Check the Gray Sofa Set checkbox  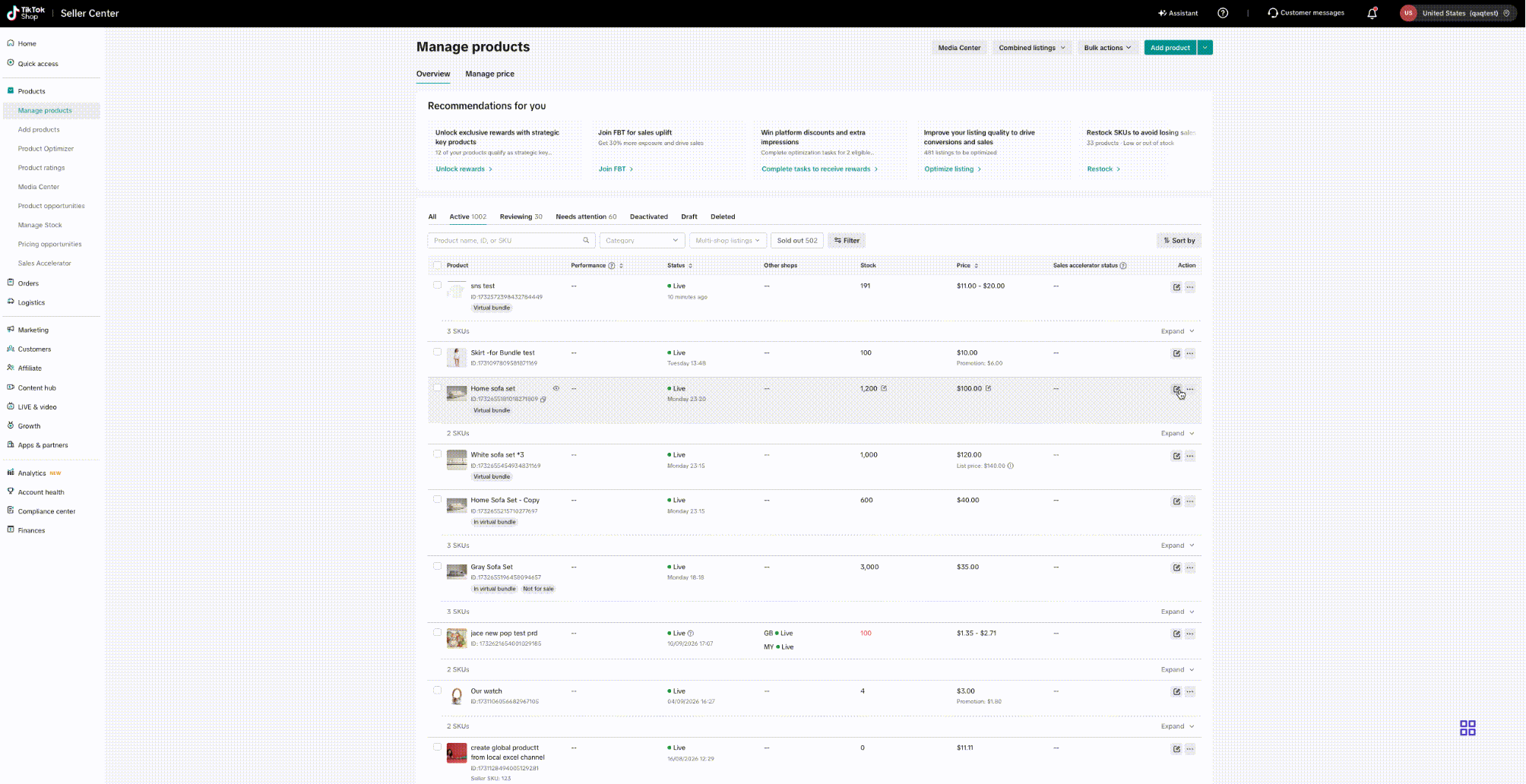437,566
